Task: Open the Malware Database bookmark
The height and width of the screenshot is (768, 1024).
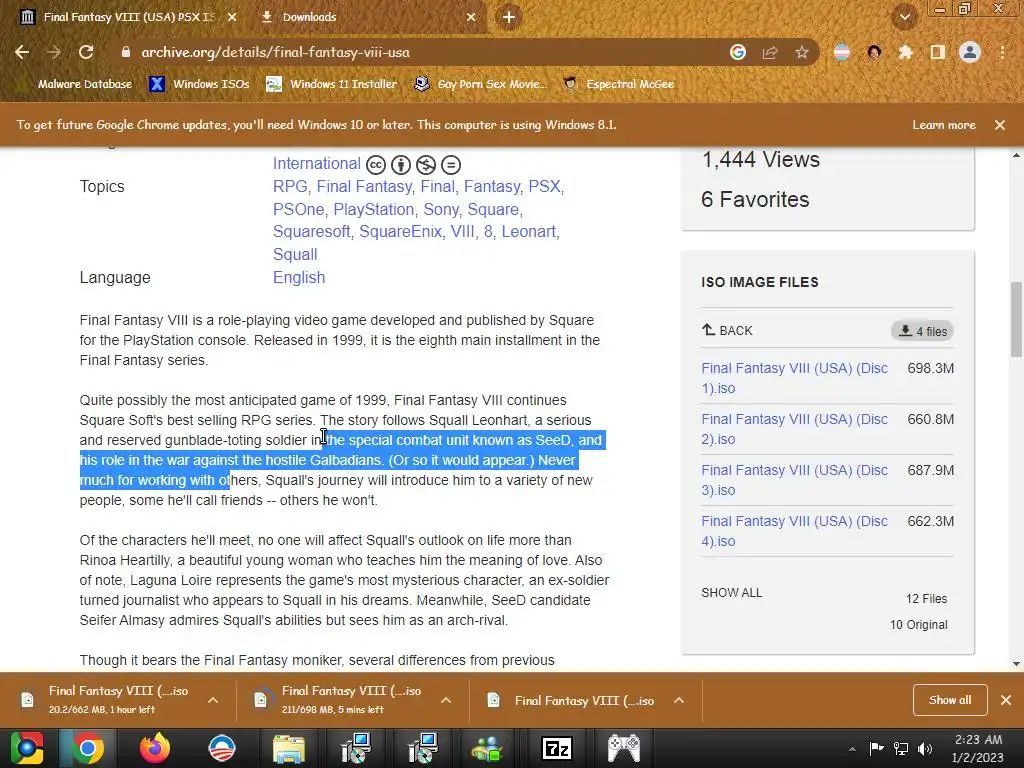Action: 84,84
